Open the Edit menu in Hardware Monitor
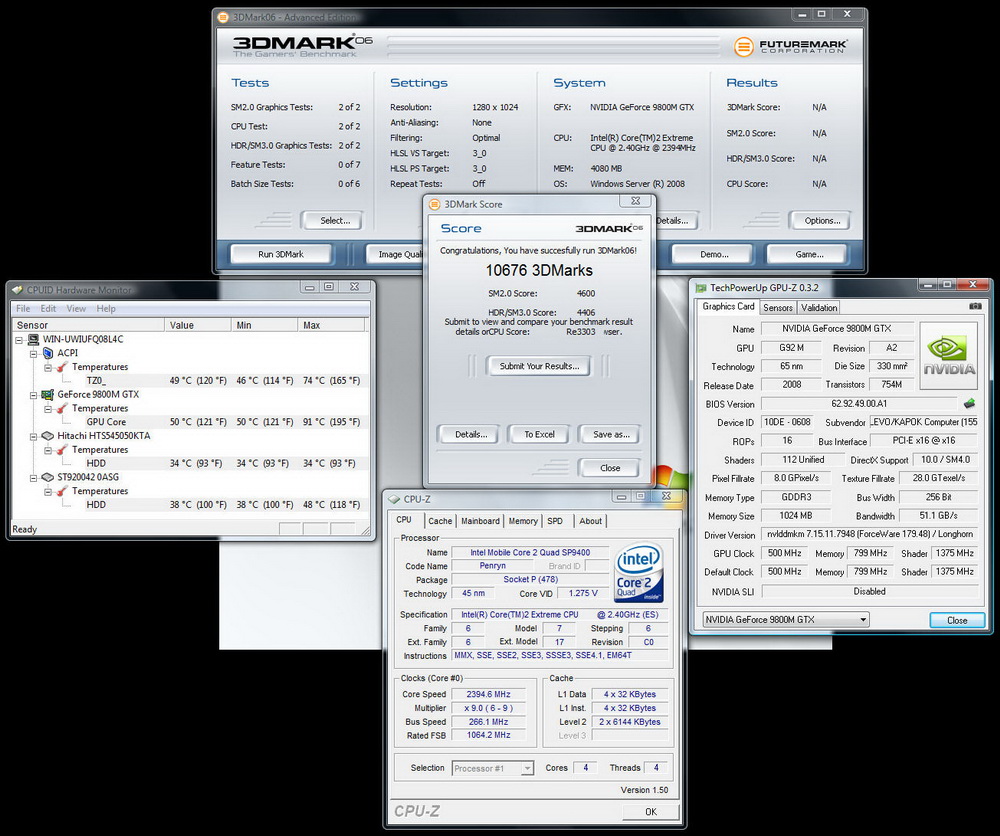 pyautogui.click(x=48, y=309)
